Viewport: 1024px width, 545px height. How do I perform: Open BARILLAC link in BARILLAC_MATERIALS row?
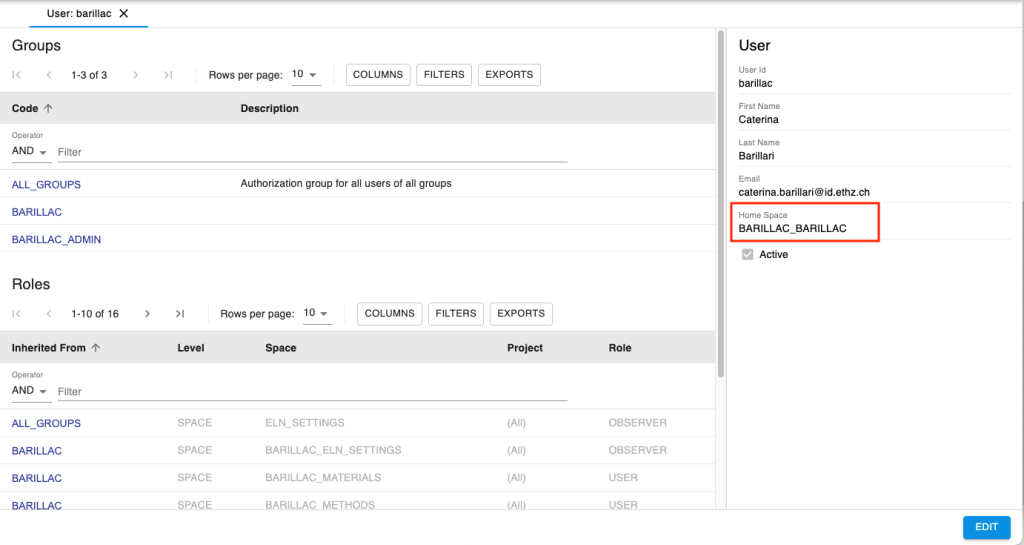pos(37,478)
